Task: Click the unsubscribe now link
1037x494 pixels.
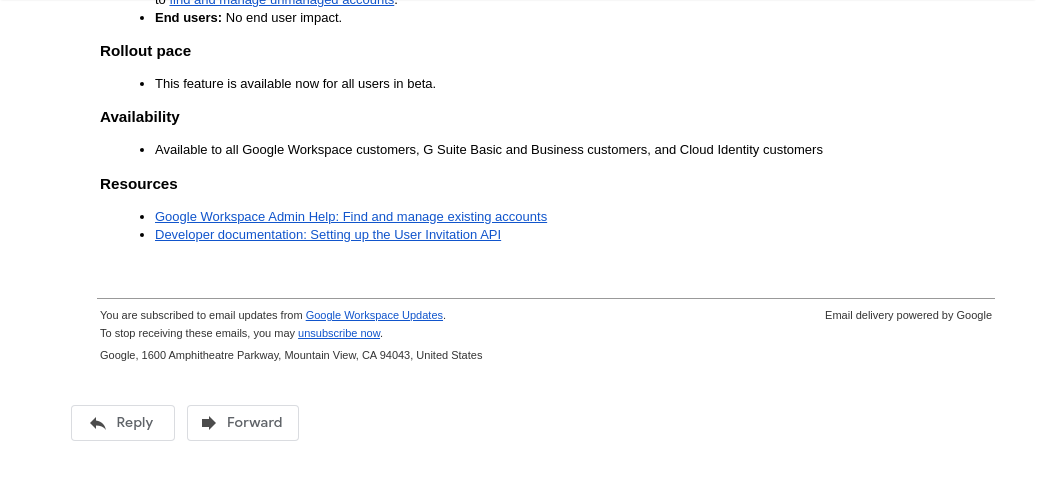Action: click(339, 333)
